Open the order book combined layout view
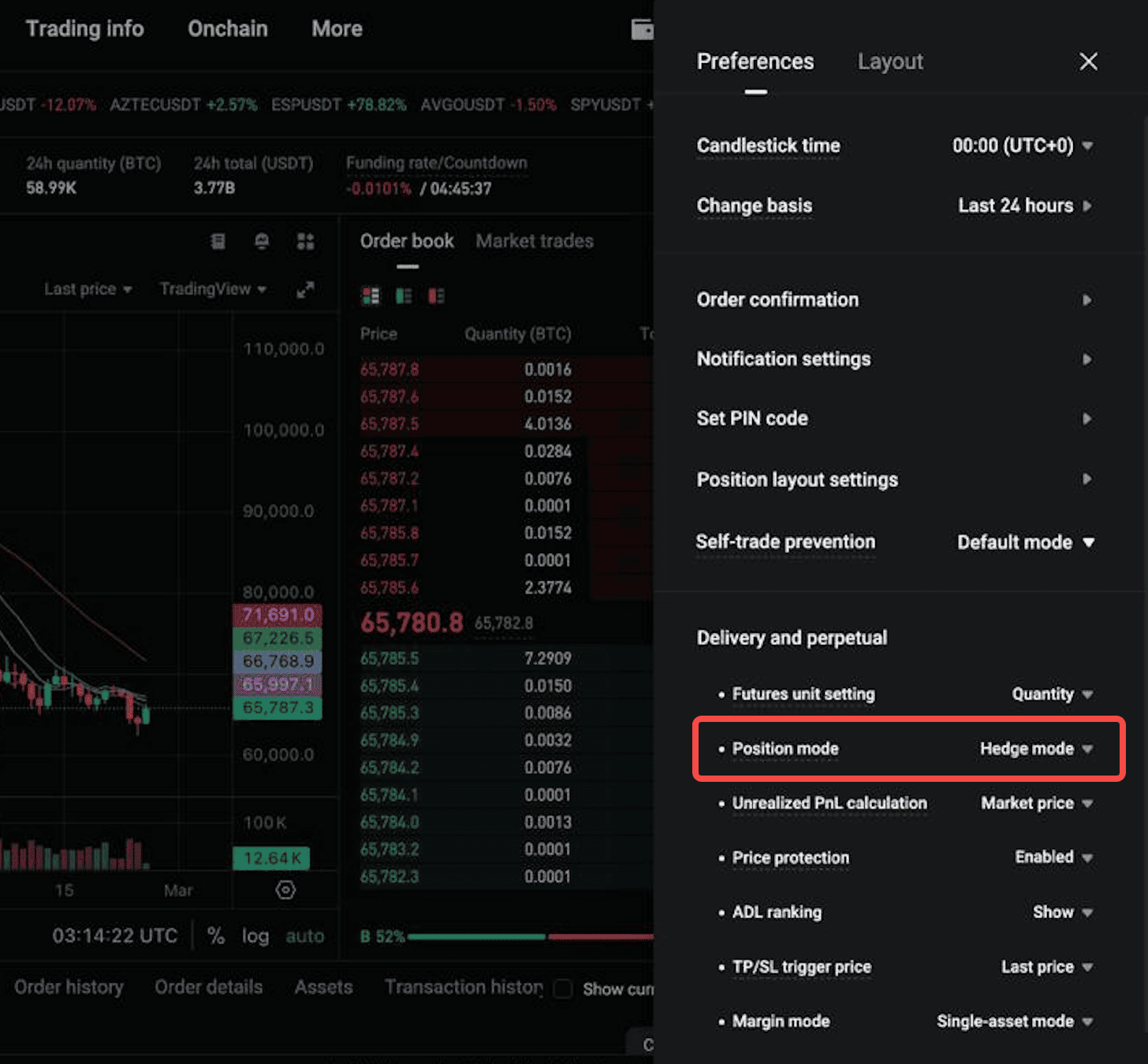The image size is (1148, 1064). click(371, 296)
